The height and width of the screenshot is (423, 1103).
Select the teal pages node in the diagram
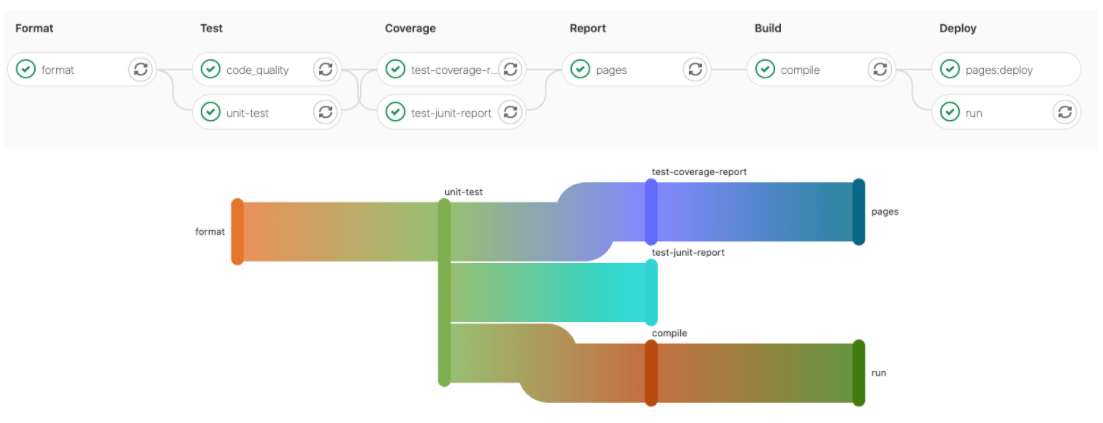click(x=858, y=211)
